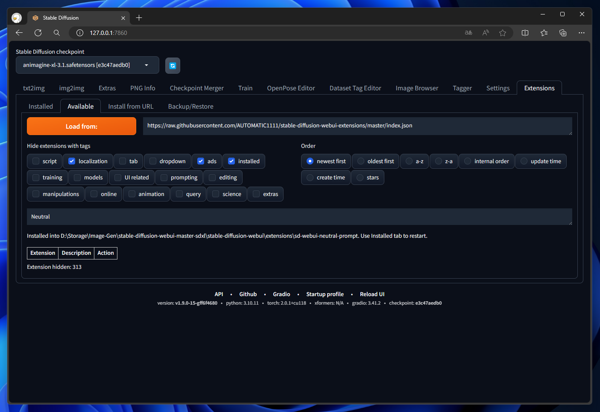This screenshot has height=412, width=600.
Task: Enable the training tag checkbox
Action: tap(36, 178)
